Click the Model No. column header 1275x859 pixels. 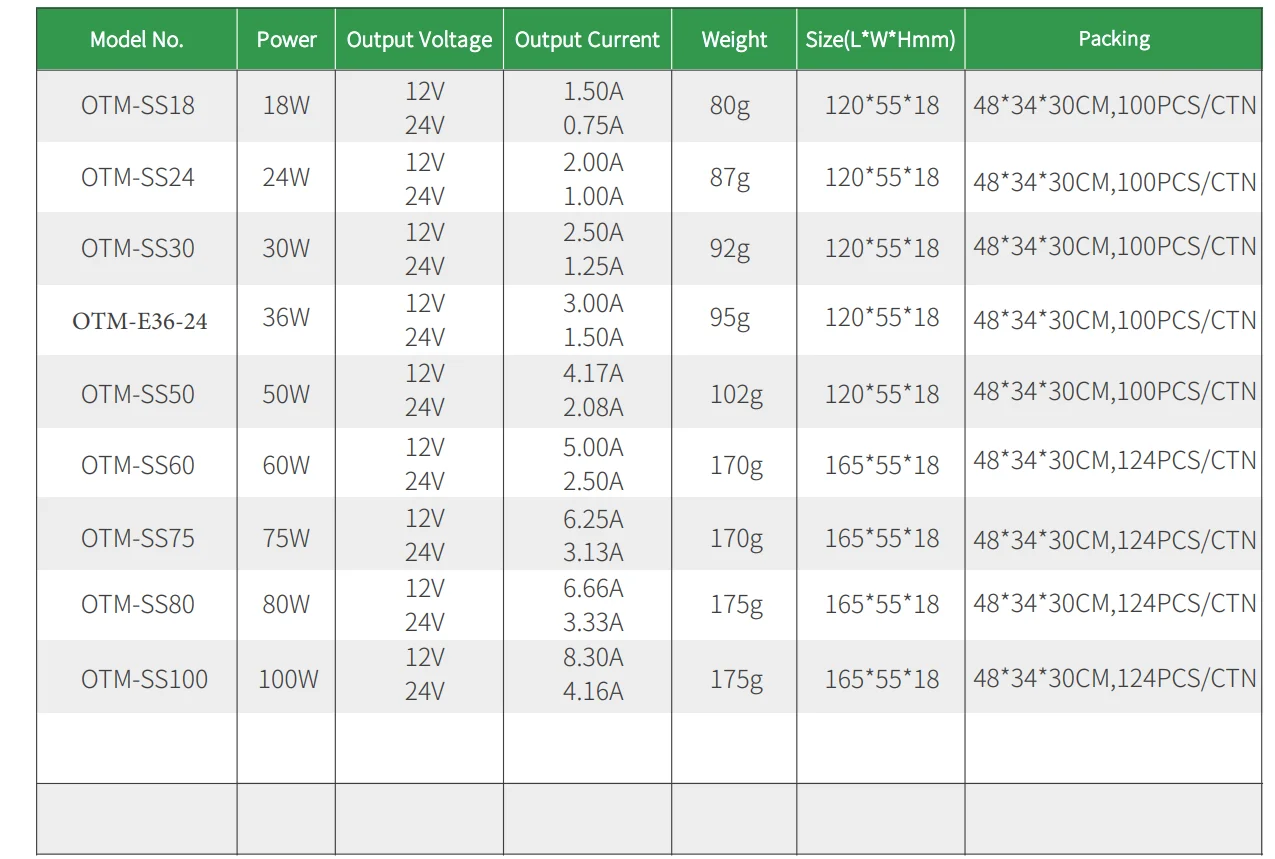(x=136, y=39)
